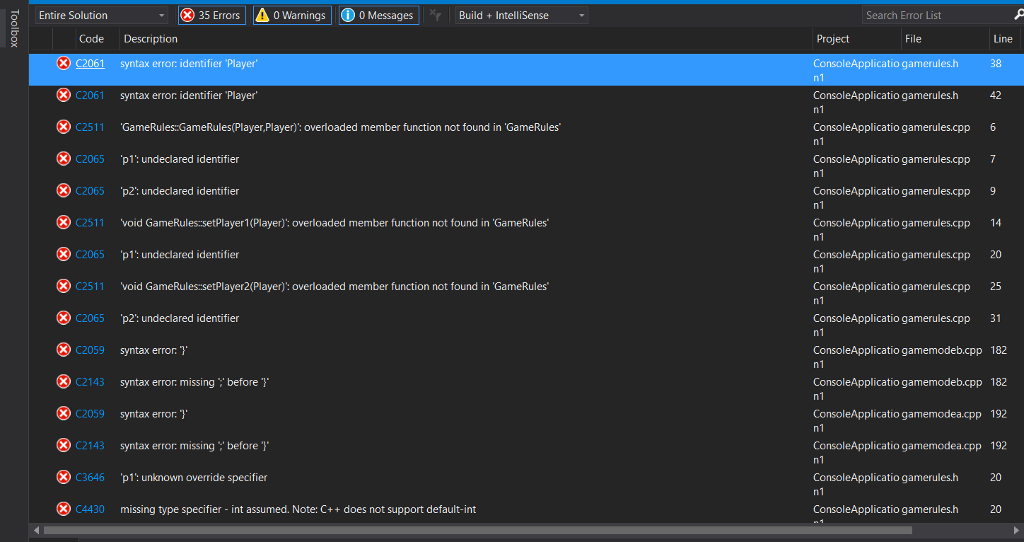1024x542 pixels.
Task: Open the Toolbox side tab
Action: [14, 29]
